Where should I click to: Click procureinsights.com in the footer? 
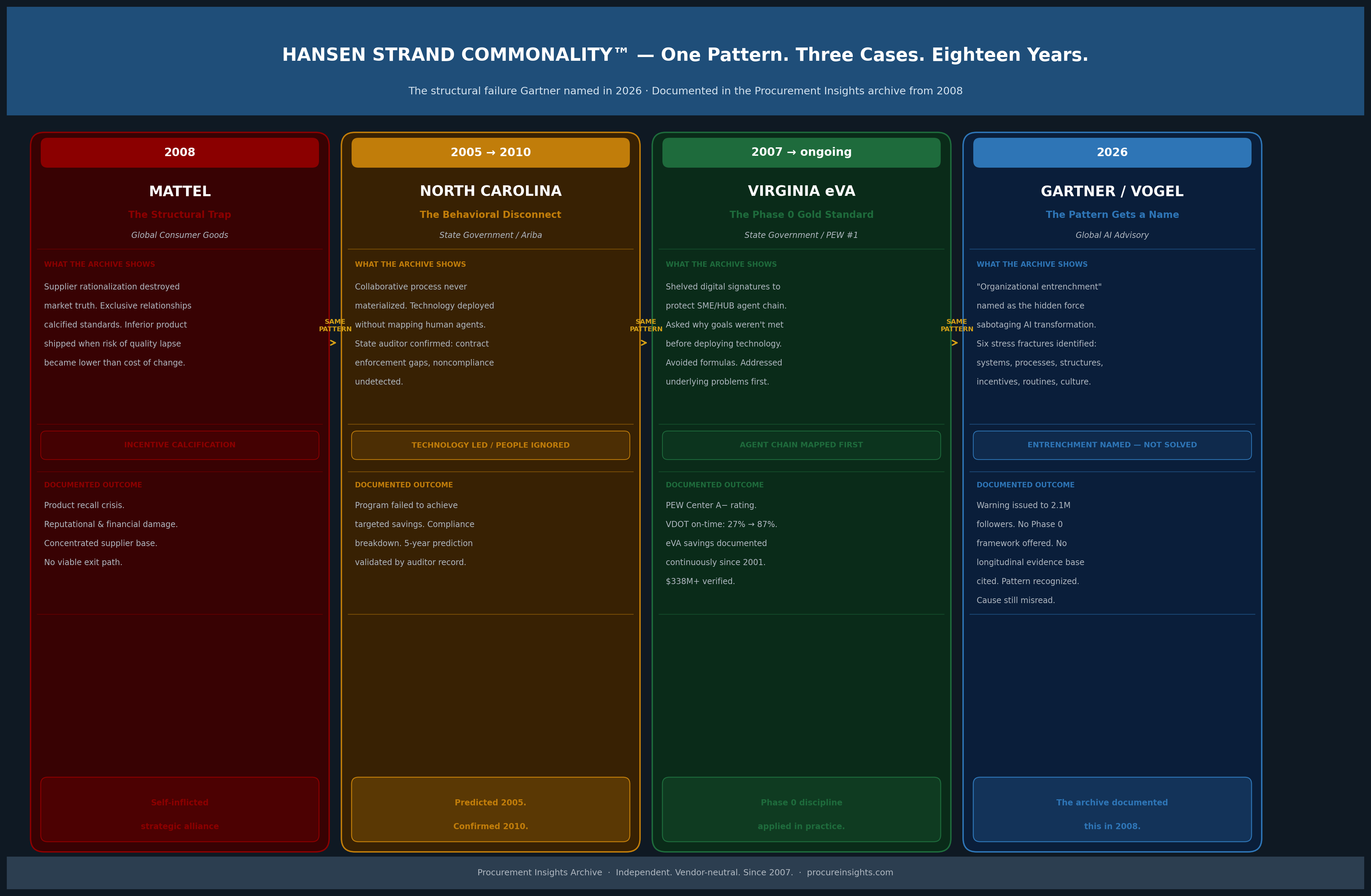(850, 872)
